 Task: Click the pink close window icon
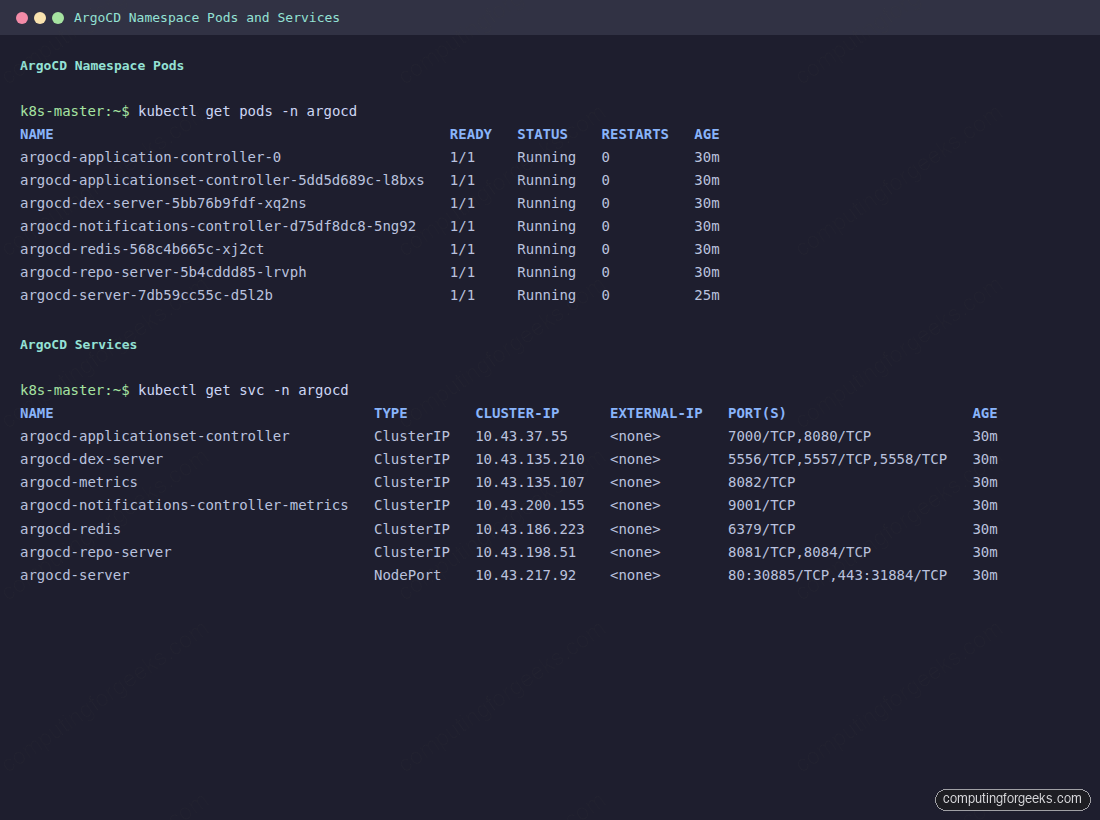click(24, 17)
